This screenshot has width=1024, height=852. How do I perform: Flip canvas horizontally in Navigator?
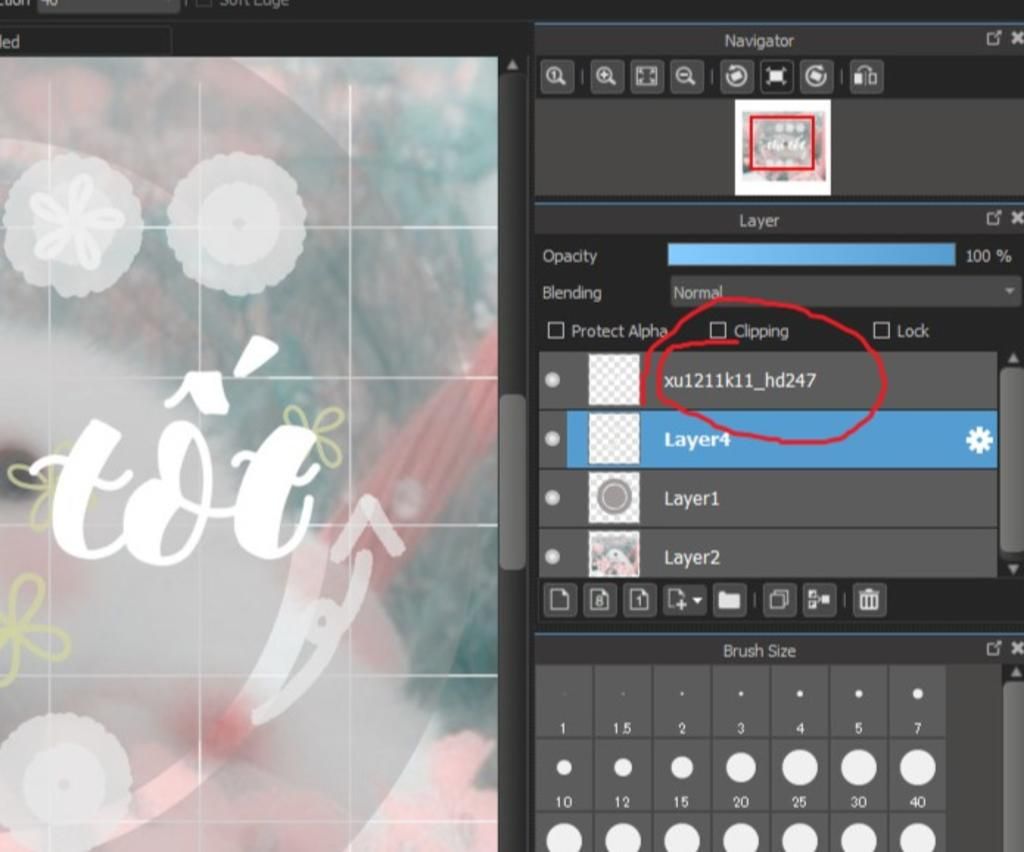(x=866, y=76)
